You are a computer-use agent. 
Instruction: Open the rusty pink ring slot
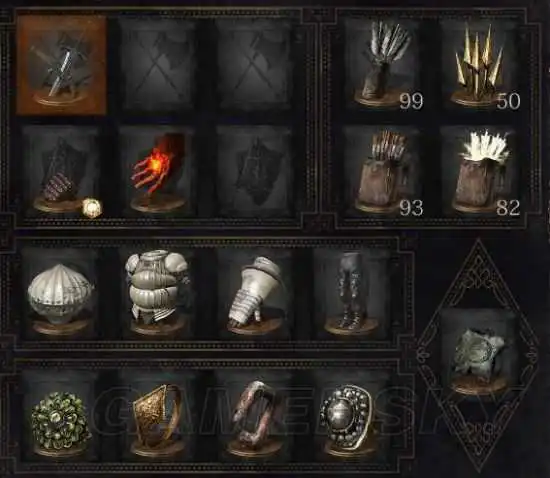point(254,416)
